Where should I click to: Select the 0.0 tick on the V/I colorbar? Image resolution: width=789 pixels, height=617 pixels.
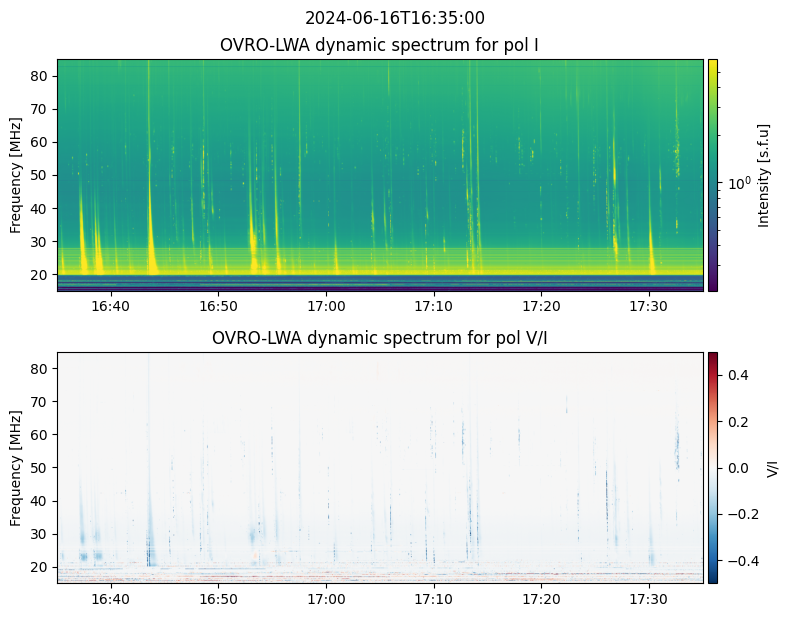pyautogui.click(x=737, y=467)
